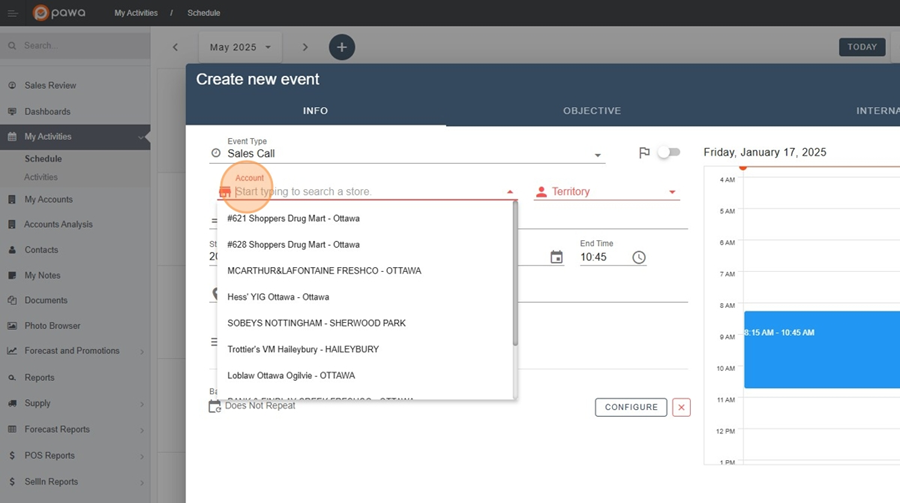Click the repeat calendar icon near Does Not Repeat
This screenshot has width=900, height=503.
coord(214,407)
